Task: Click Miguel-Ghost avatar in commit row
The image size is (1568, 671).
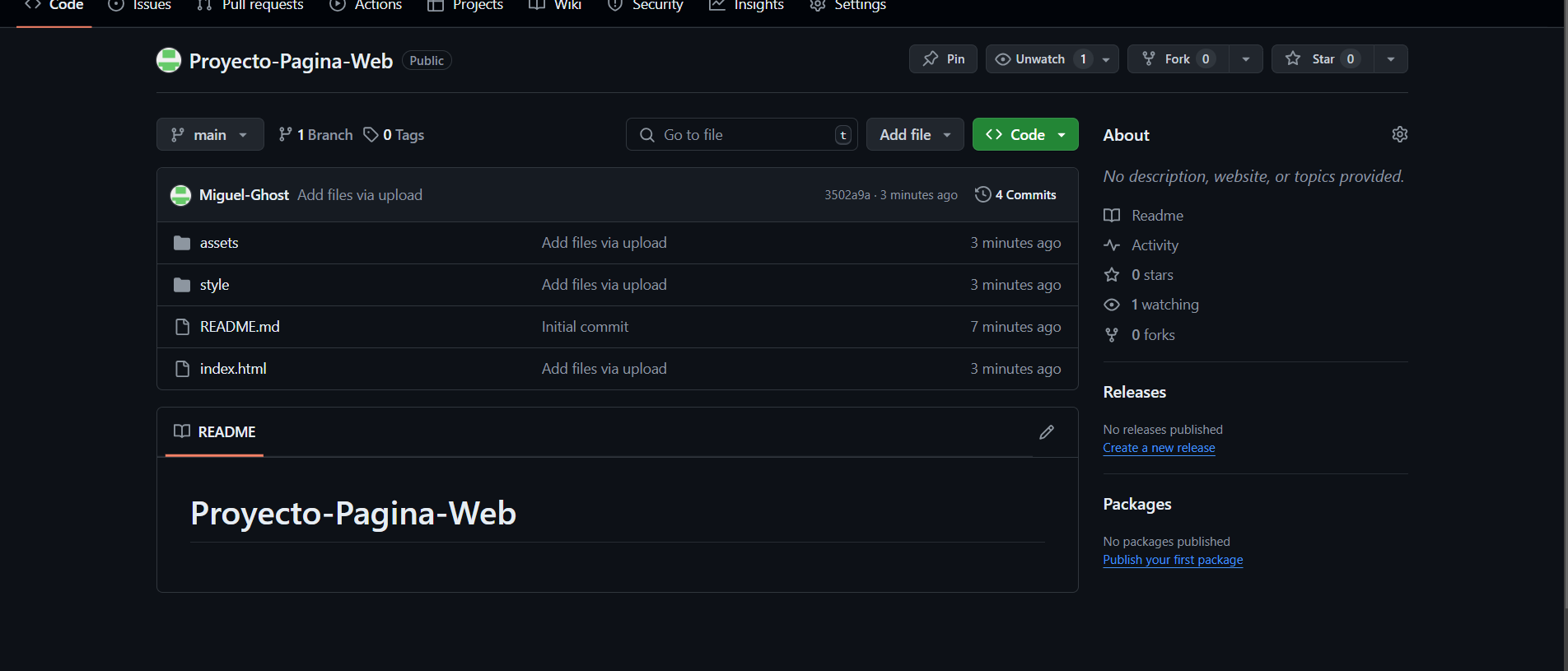Action: pos(180,195)
